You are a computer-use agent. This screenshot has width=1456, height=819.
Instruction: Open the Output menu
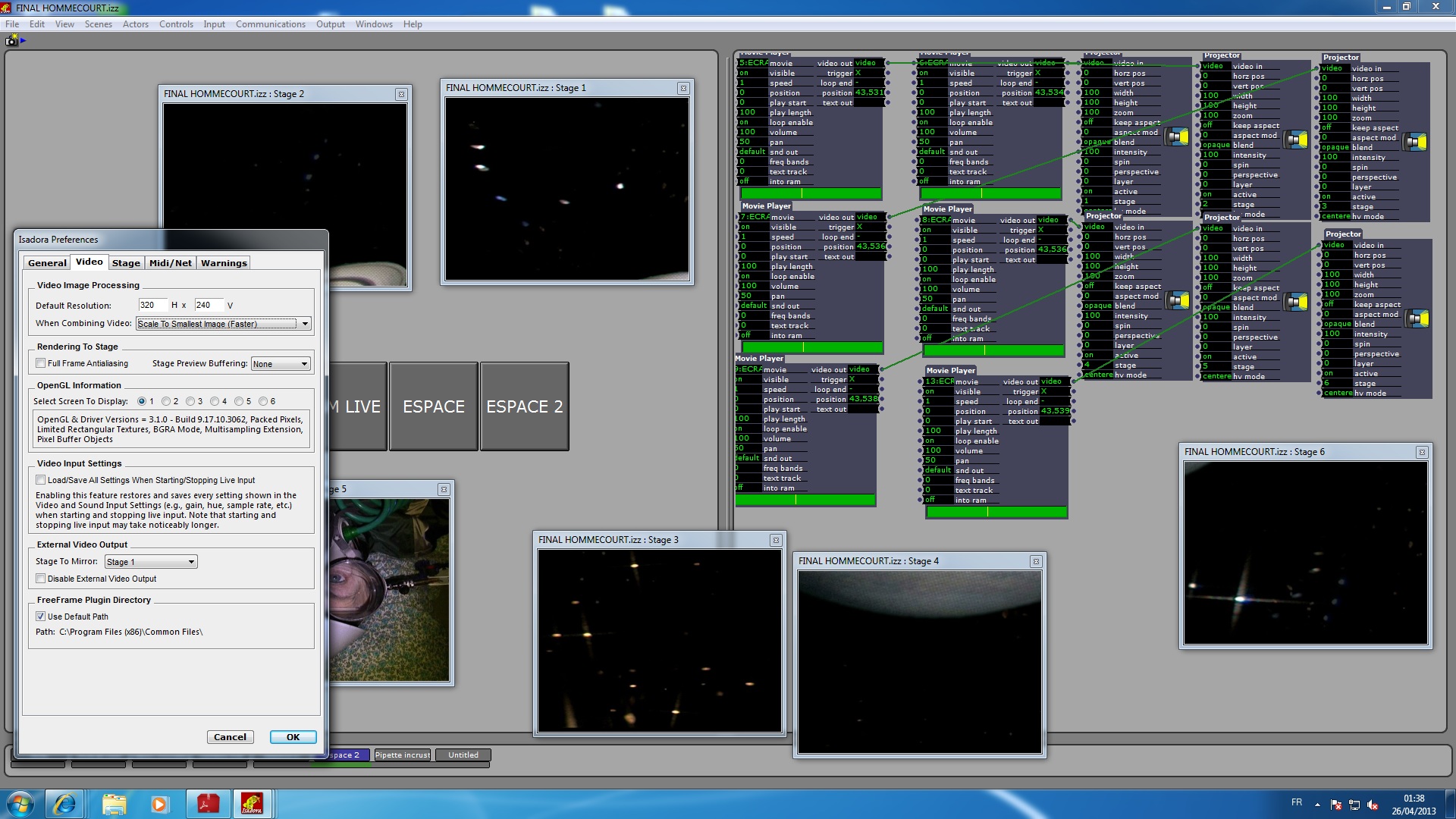(x=331, y=24)
